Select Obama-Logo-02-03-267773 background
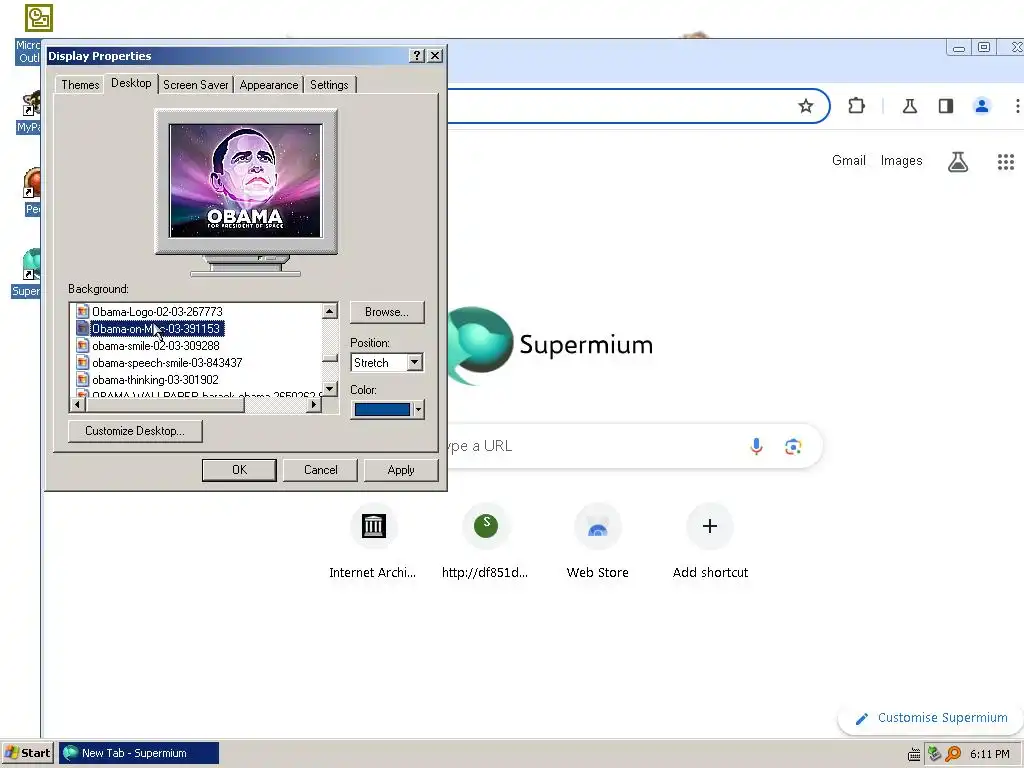 (x=157, y=312)
